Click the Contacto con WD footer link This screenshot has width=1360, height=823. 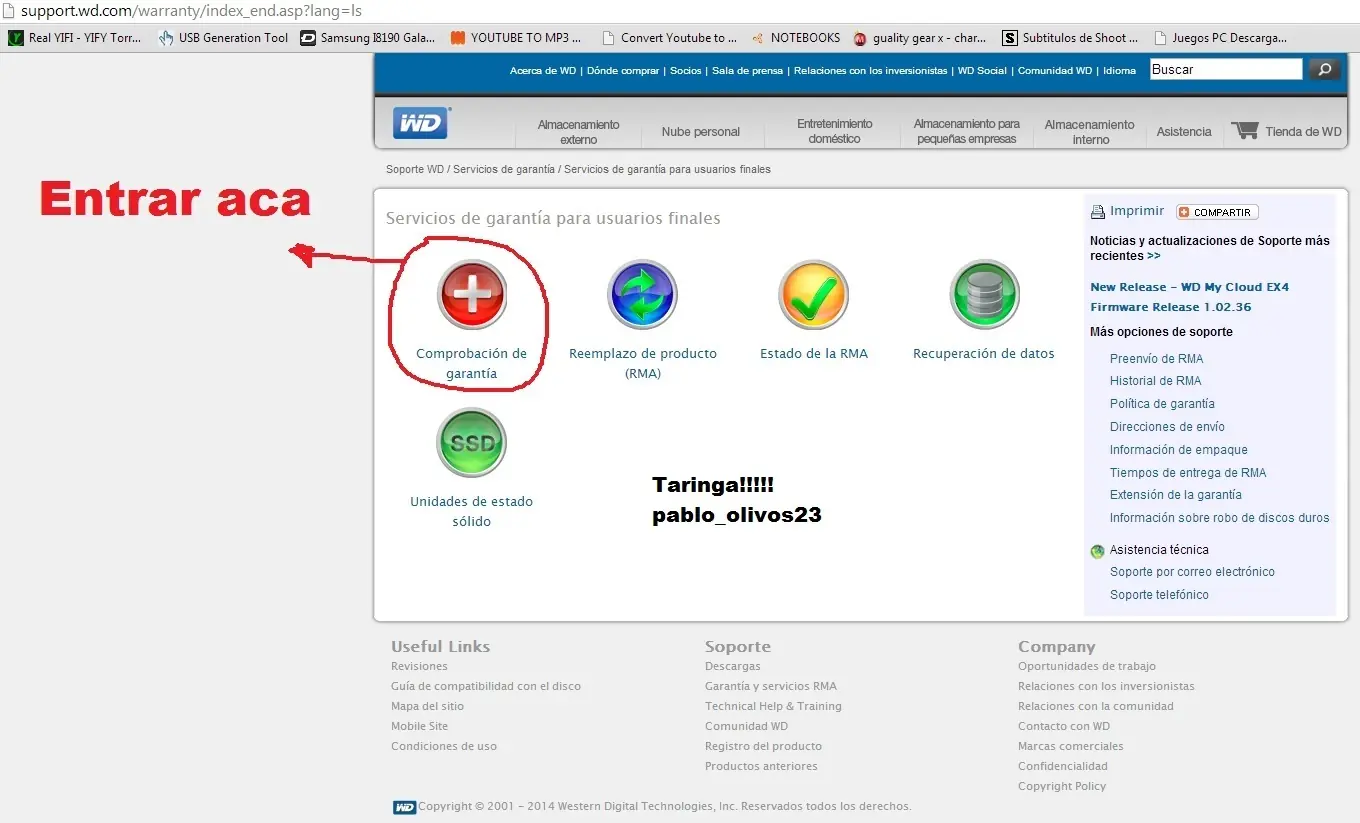pos(1064,727)
